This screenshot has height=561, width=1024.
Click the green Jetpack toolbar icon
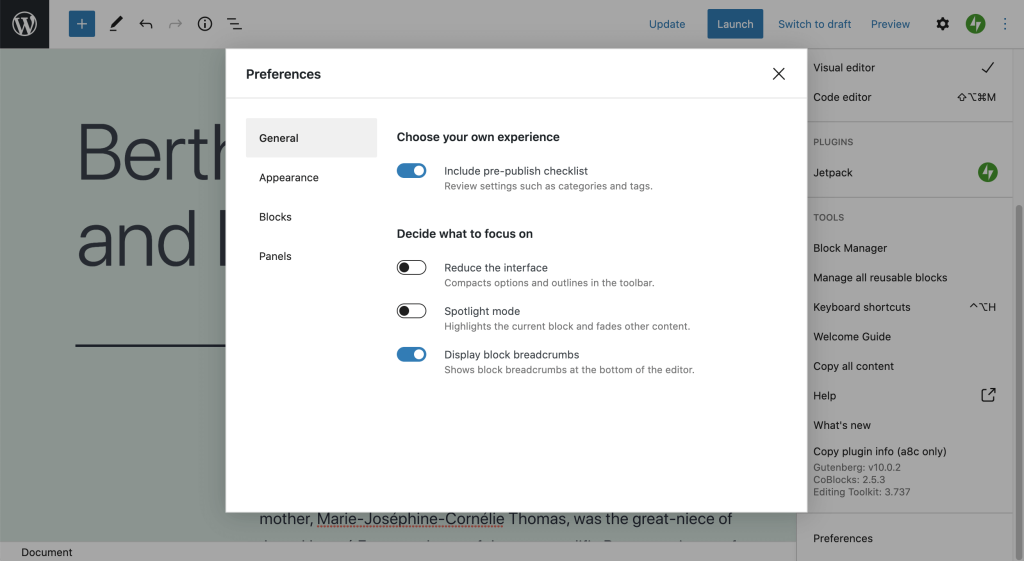click(975, 24)
